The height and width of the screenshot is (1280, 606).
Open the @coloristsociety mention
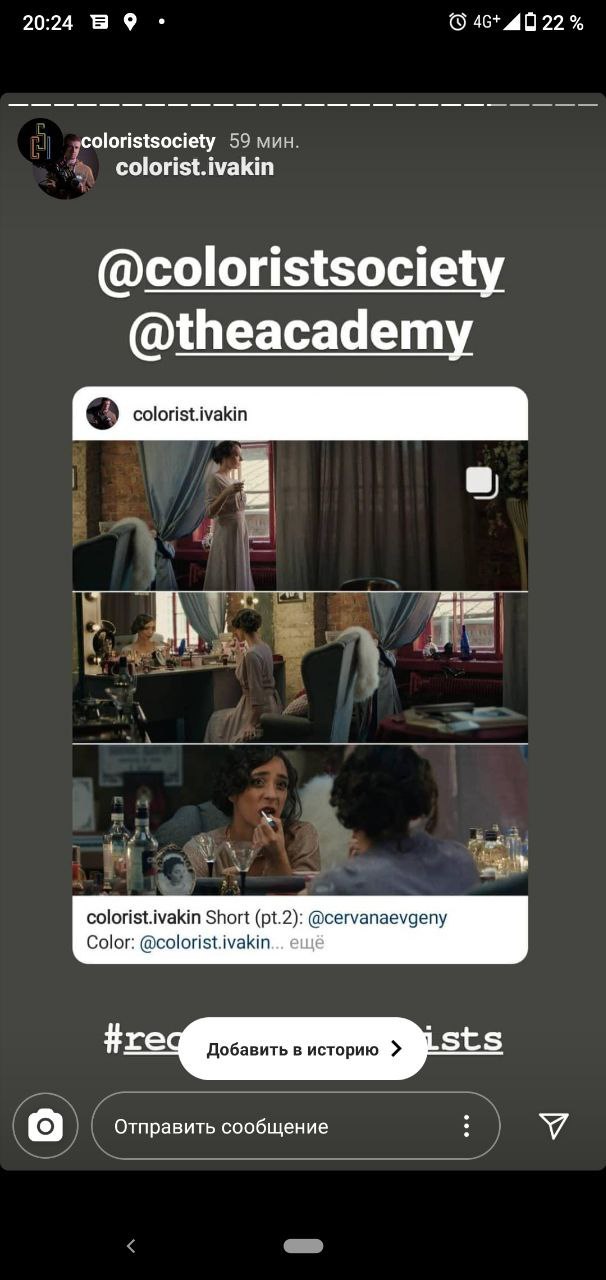click(x=301, y=270)
